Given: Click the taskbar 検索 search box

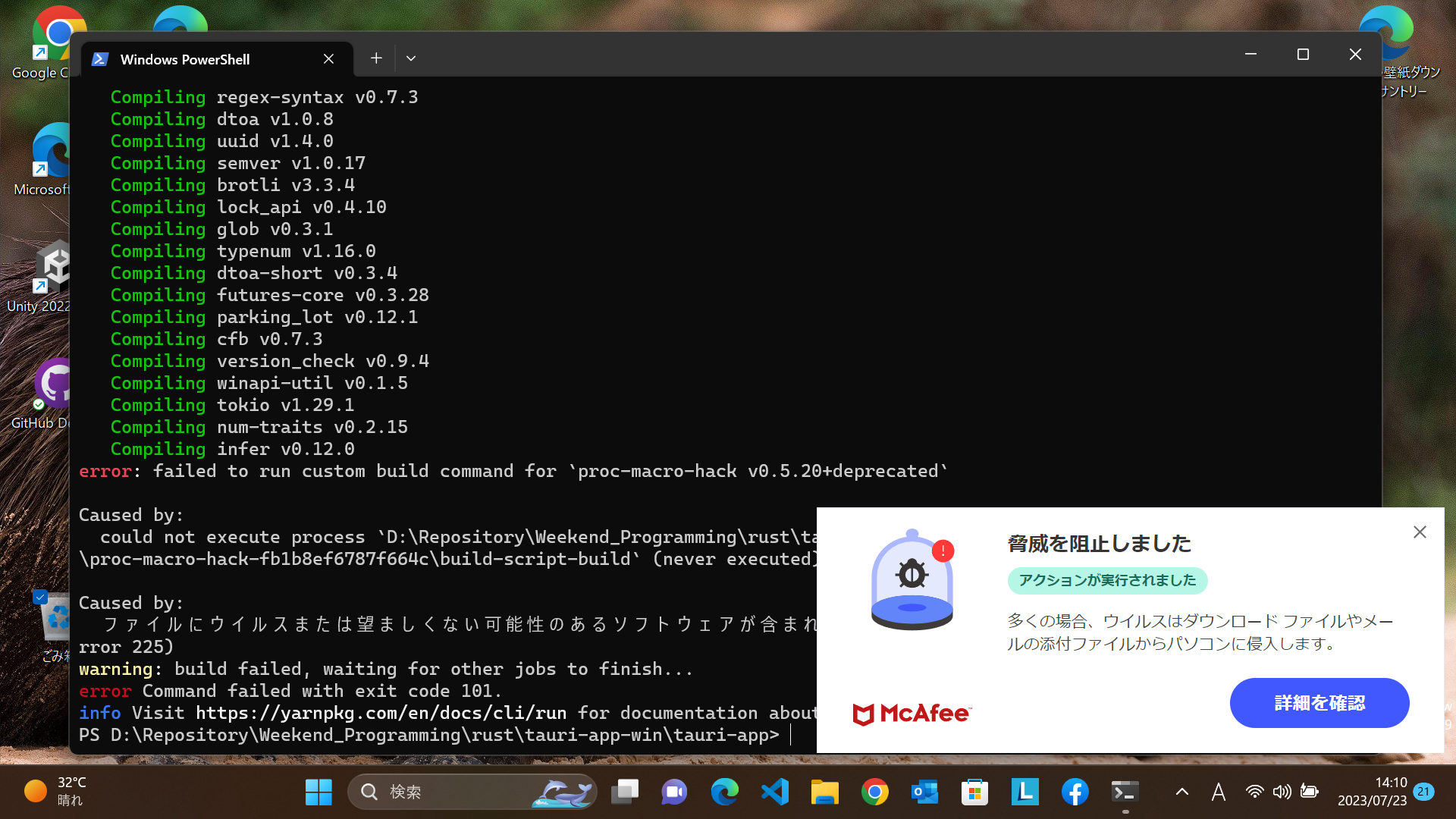Looking at the screenshot, I should 472,792.
